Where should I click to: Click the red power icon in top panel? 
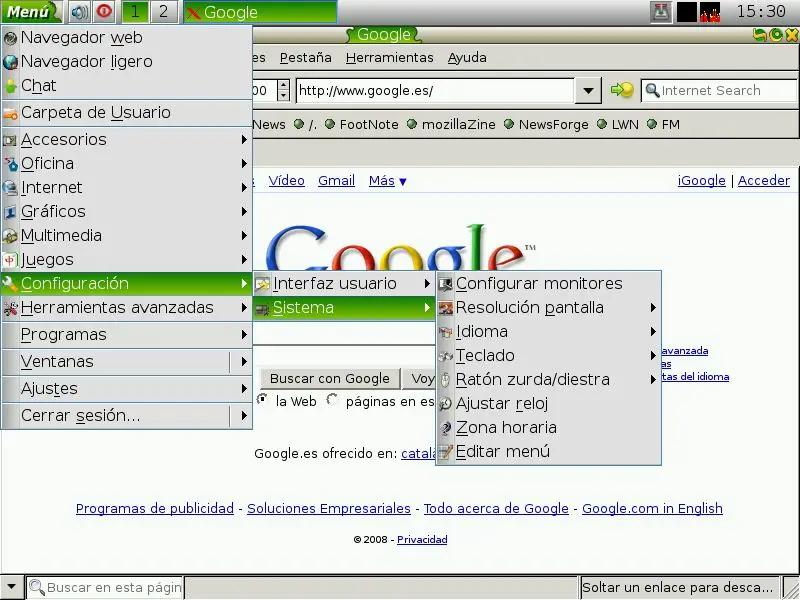(104, 12)
